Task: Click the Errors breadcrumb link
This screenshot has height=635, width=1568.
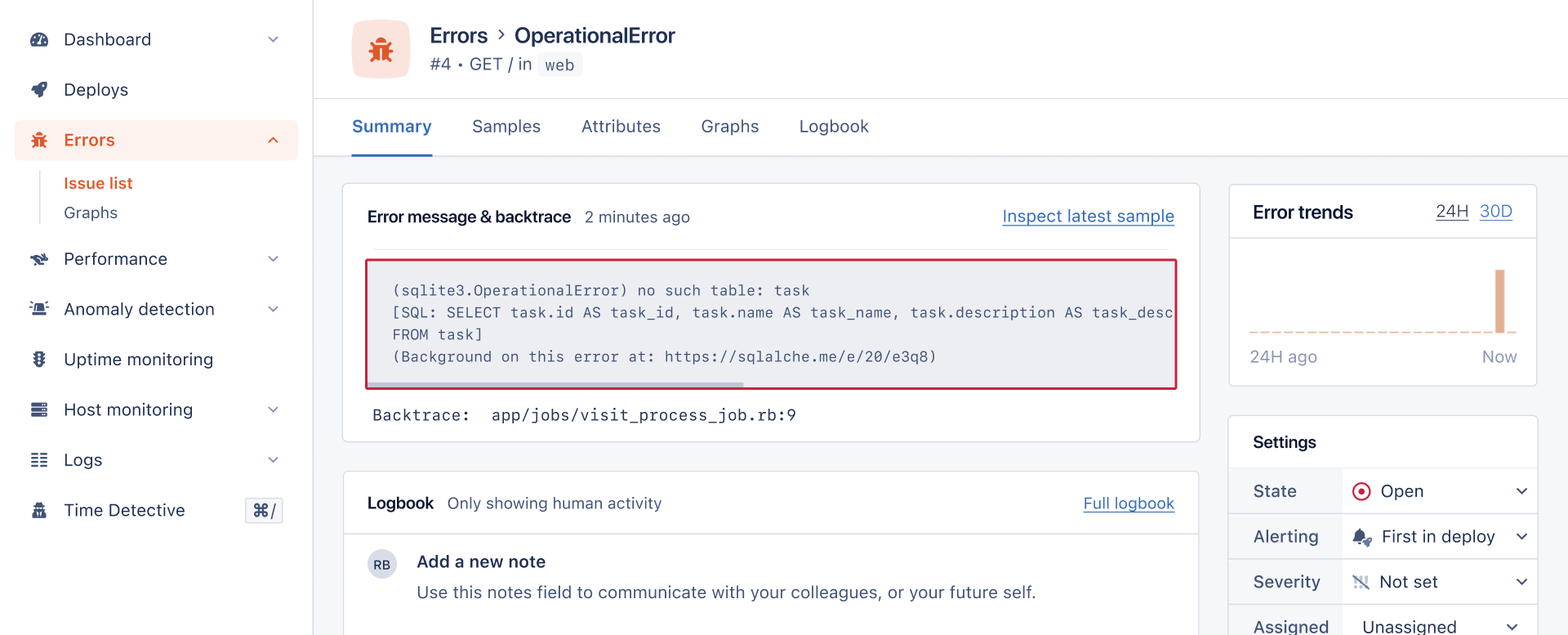Action: pyautogui.click(x=458, y=36)
